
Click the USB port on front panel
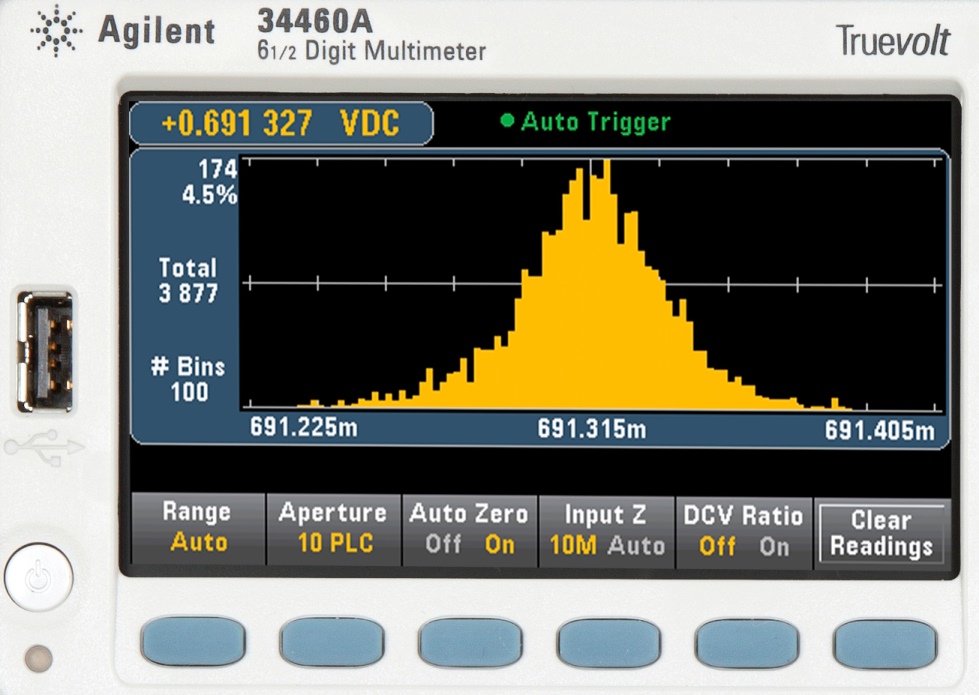click(x=45, y=350)
